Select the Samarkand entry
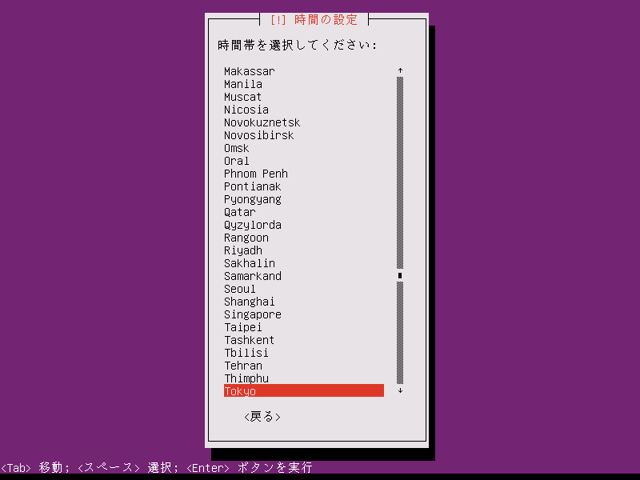This screenshot has width=640, height=480. click(304, 276)
